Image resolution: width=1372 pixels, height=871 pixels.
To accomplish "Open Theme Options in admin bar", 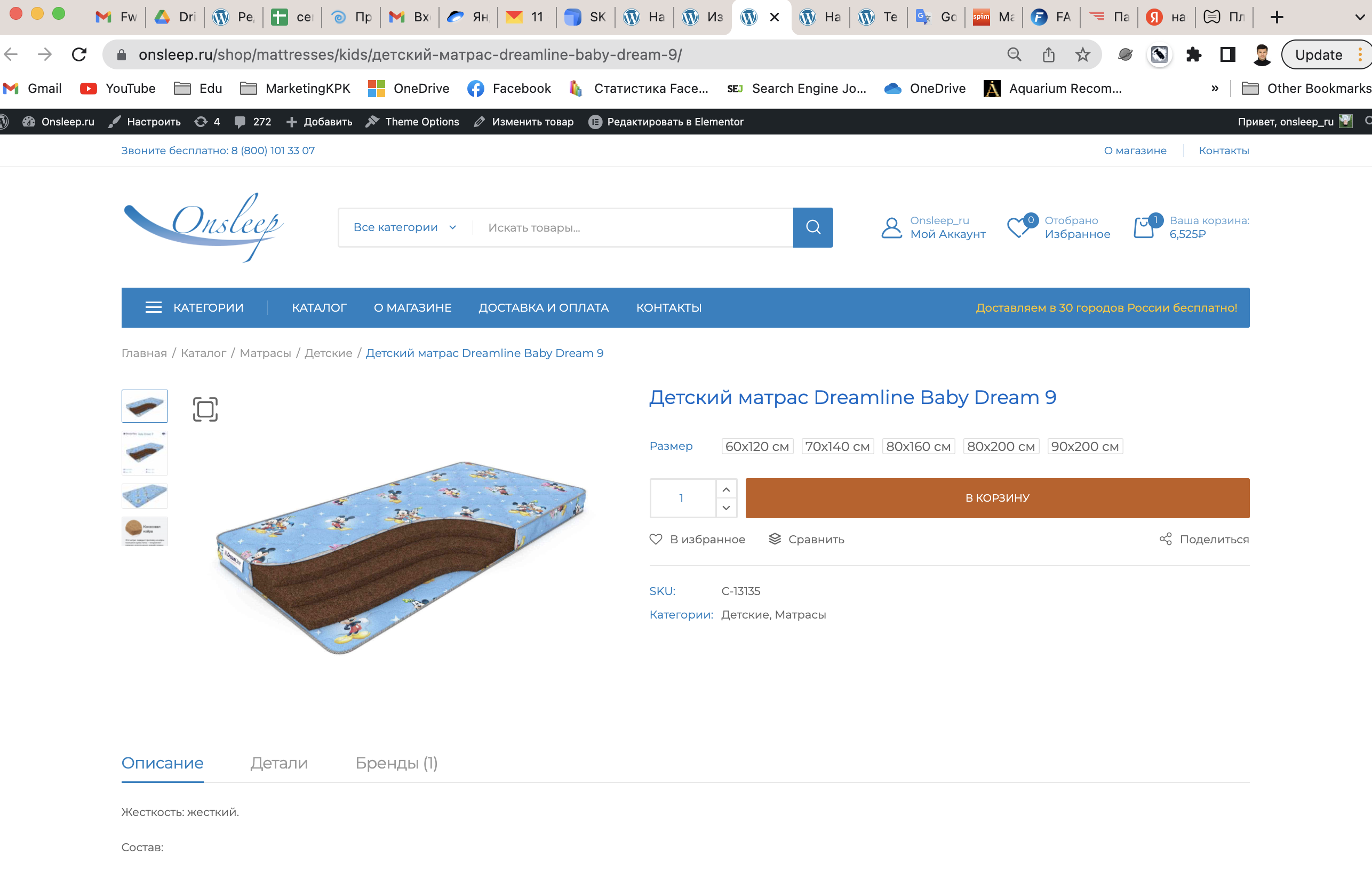I will [x=412, y=121].
